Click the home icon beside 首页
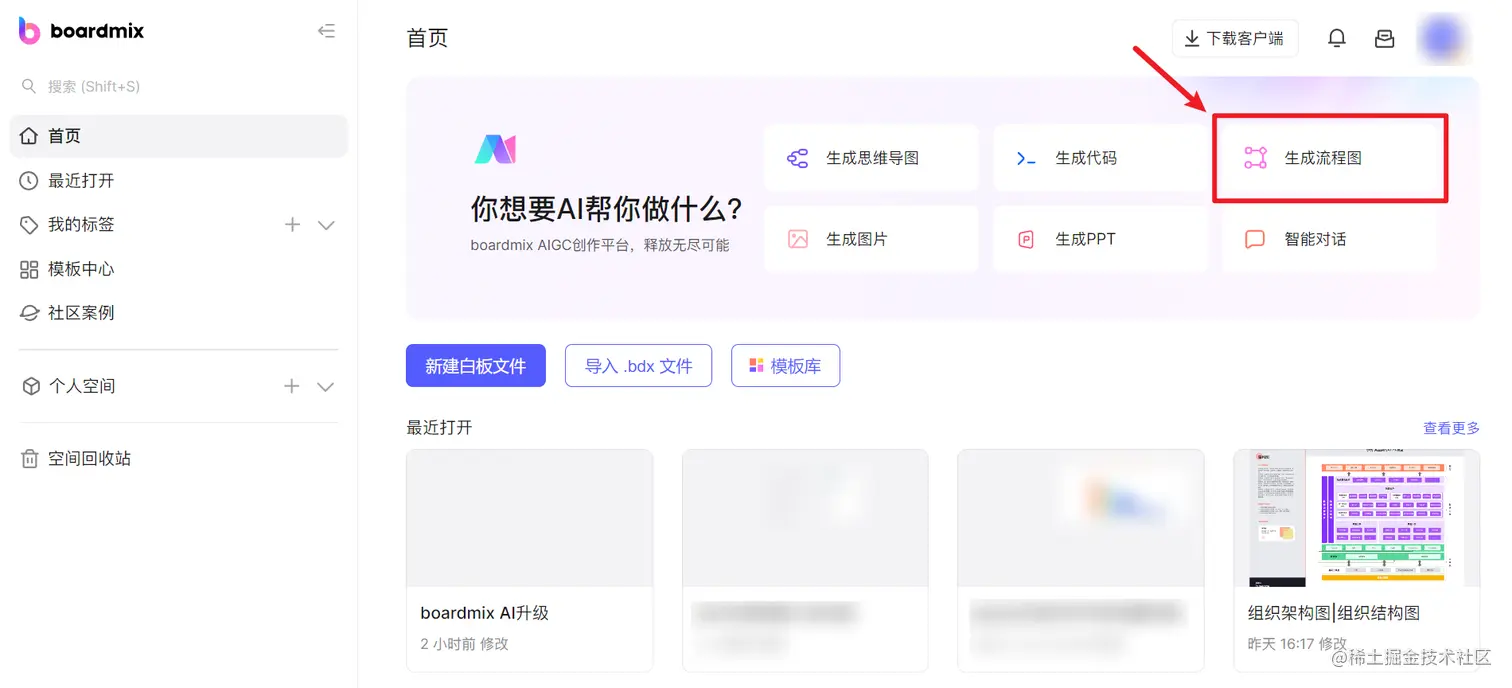Viewport: 1512px width, 688px height. [29, 136]
